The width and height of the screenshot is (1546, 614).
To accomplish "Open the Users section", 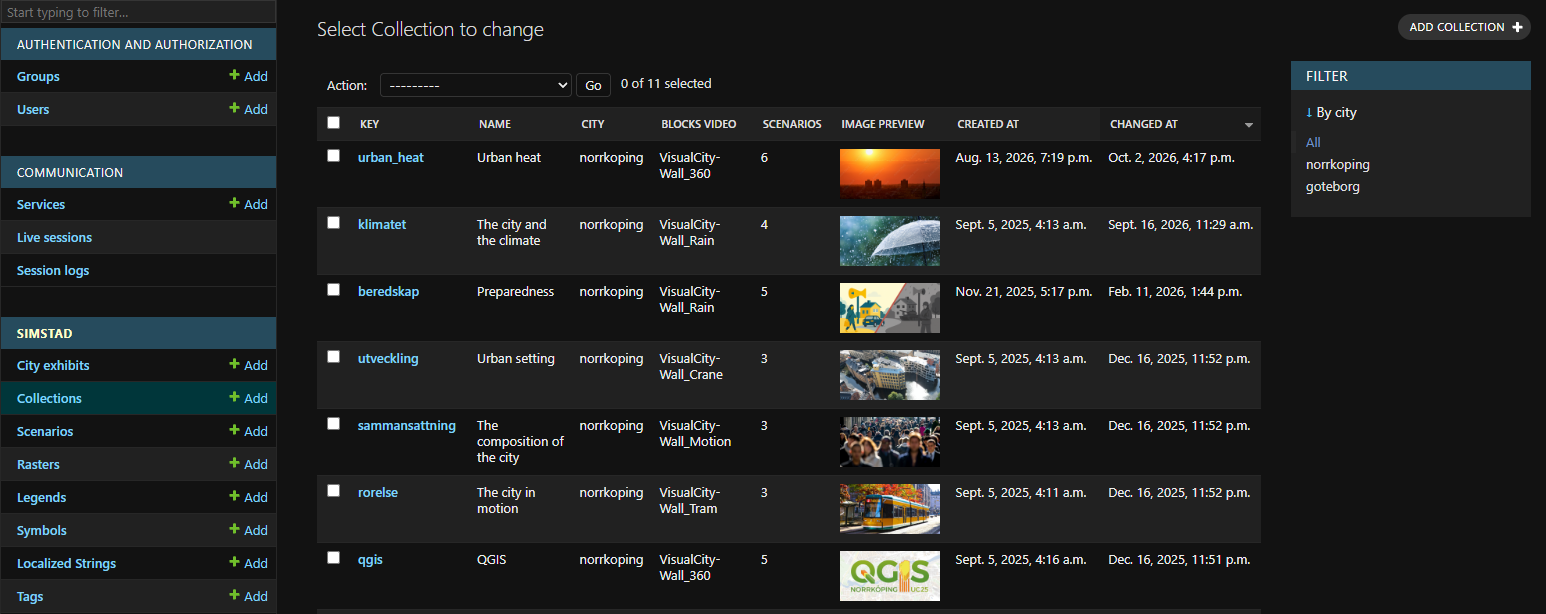I will click(x=33, y=109).
